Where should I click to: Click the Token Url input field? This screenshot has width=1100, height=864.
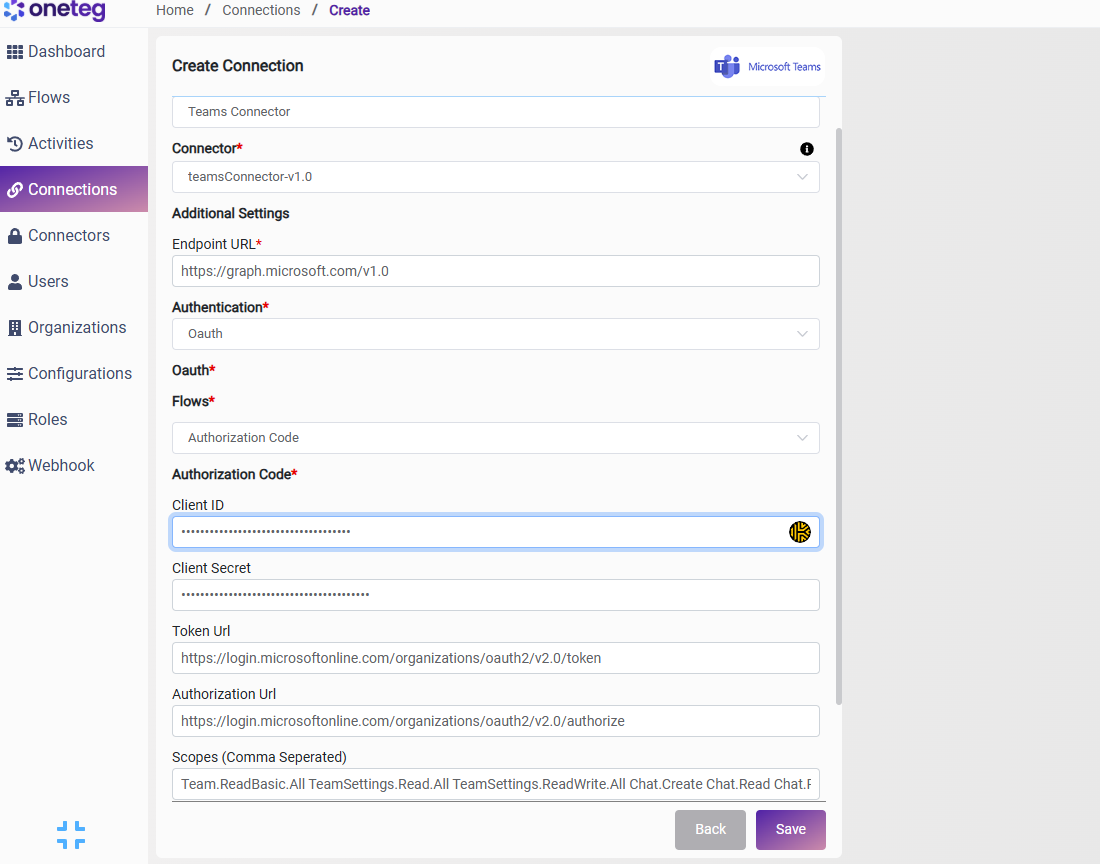pos(495,659)
